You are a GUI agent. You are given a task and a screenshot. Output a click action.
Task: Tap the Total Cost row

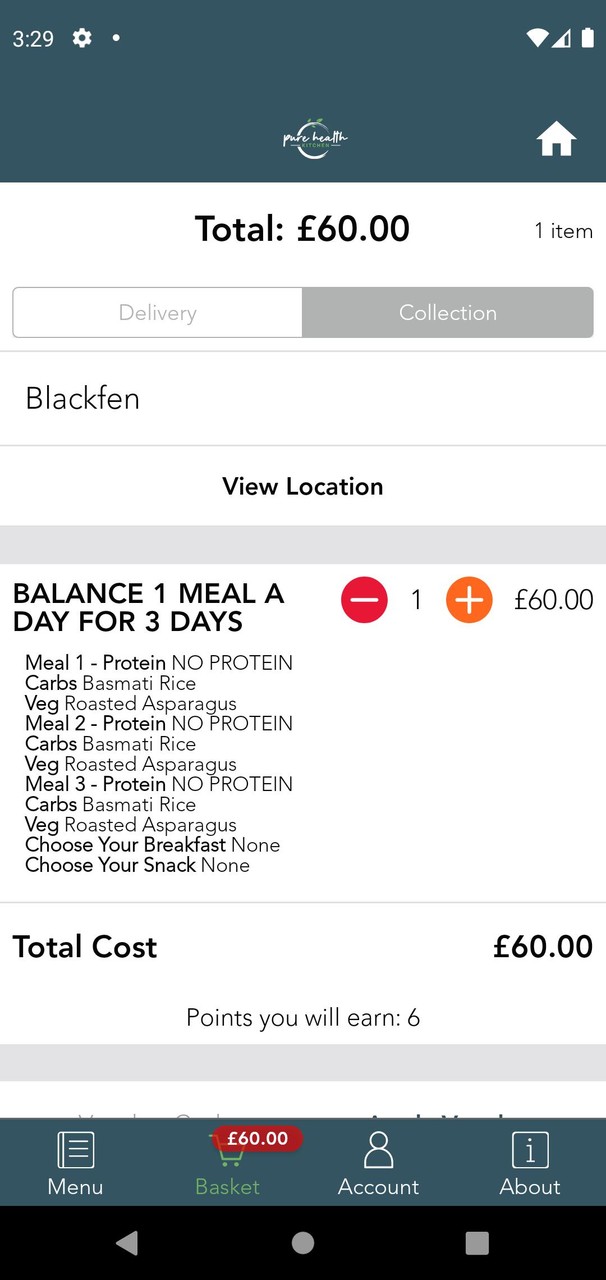coord(303,947)
